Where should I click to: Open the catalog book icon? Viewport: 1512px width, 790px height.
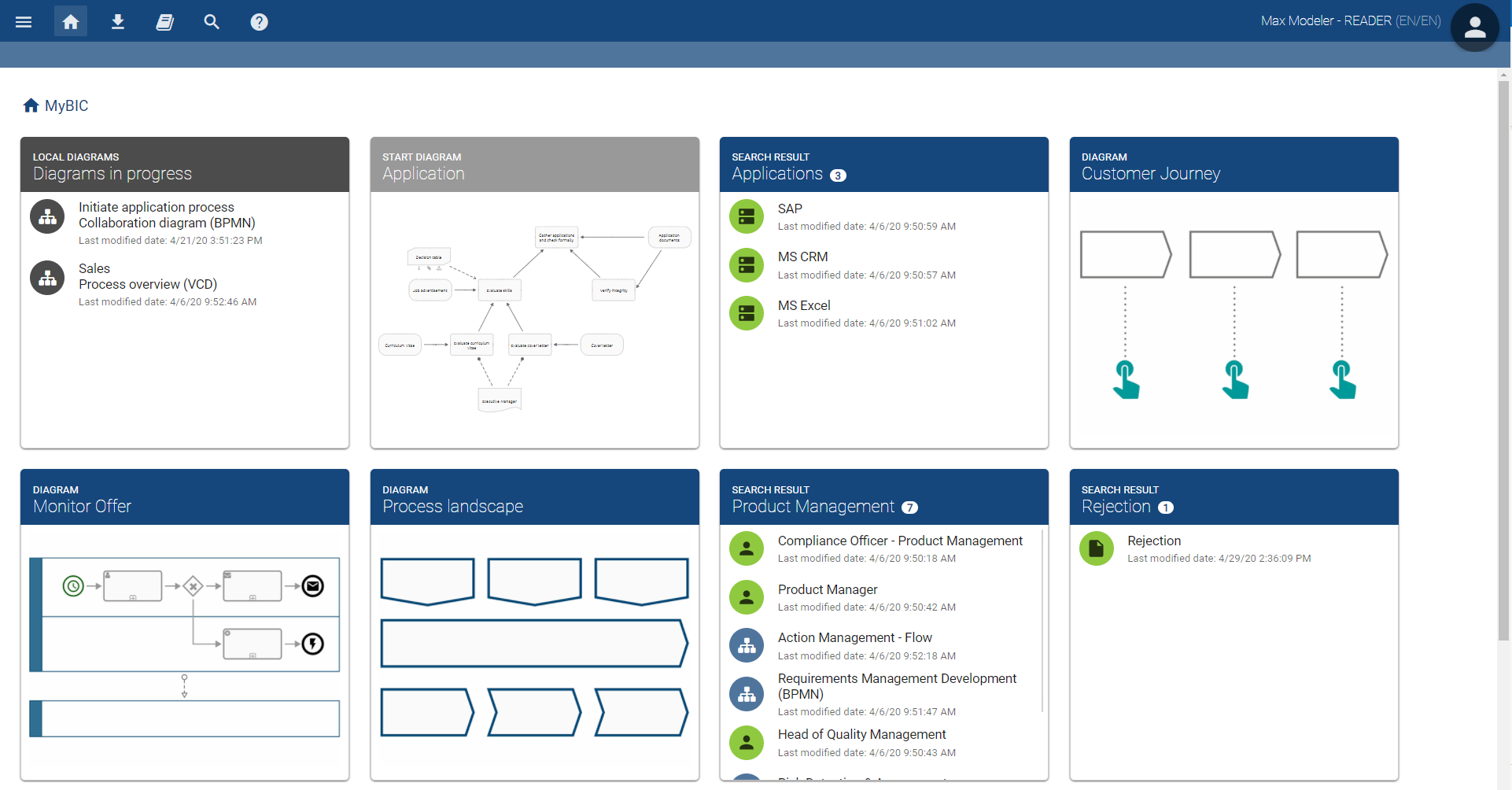coord(164,21)
